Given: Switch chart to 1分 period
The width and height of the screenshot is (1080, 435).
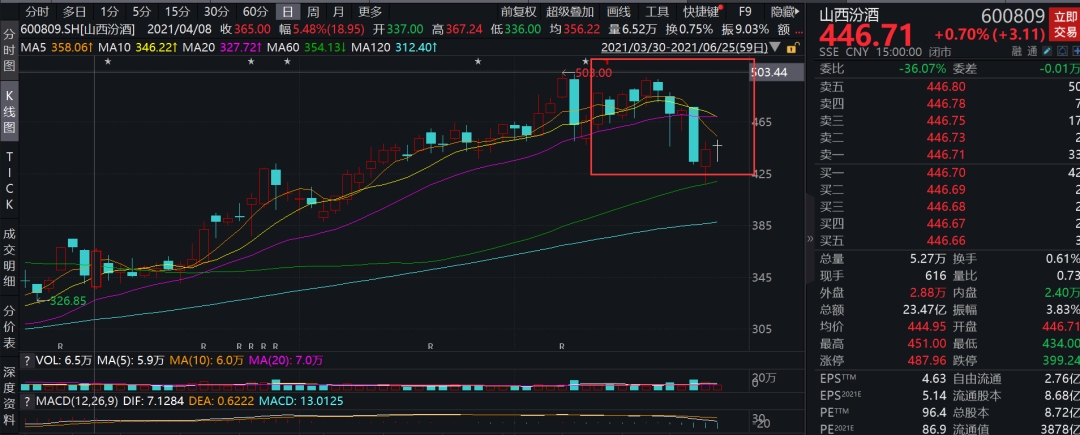Looking at the screenshot, I should pyautogui.click(x=109, y=11).
